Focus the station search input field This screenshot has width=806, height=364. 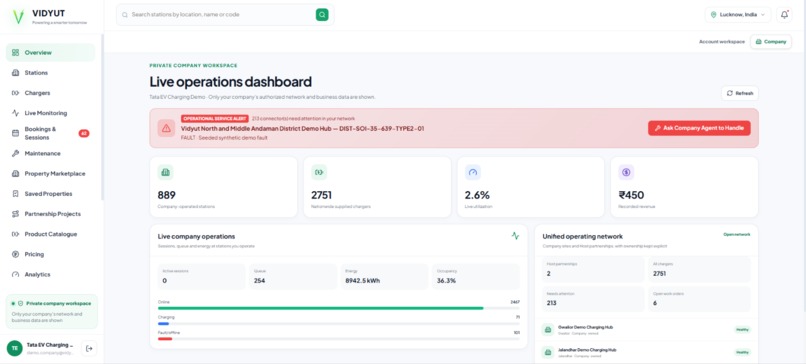click(x=222, y=15)
